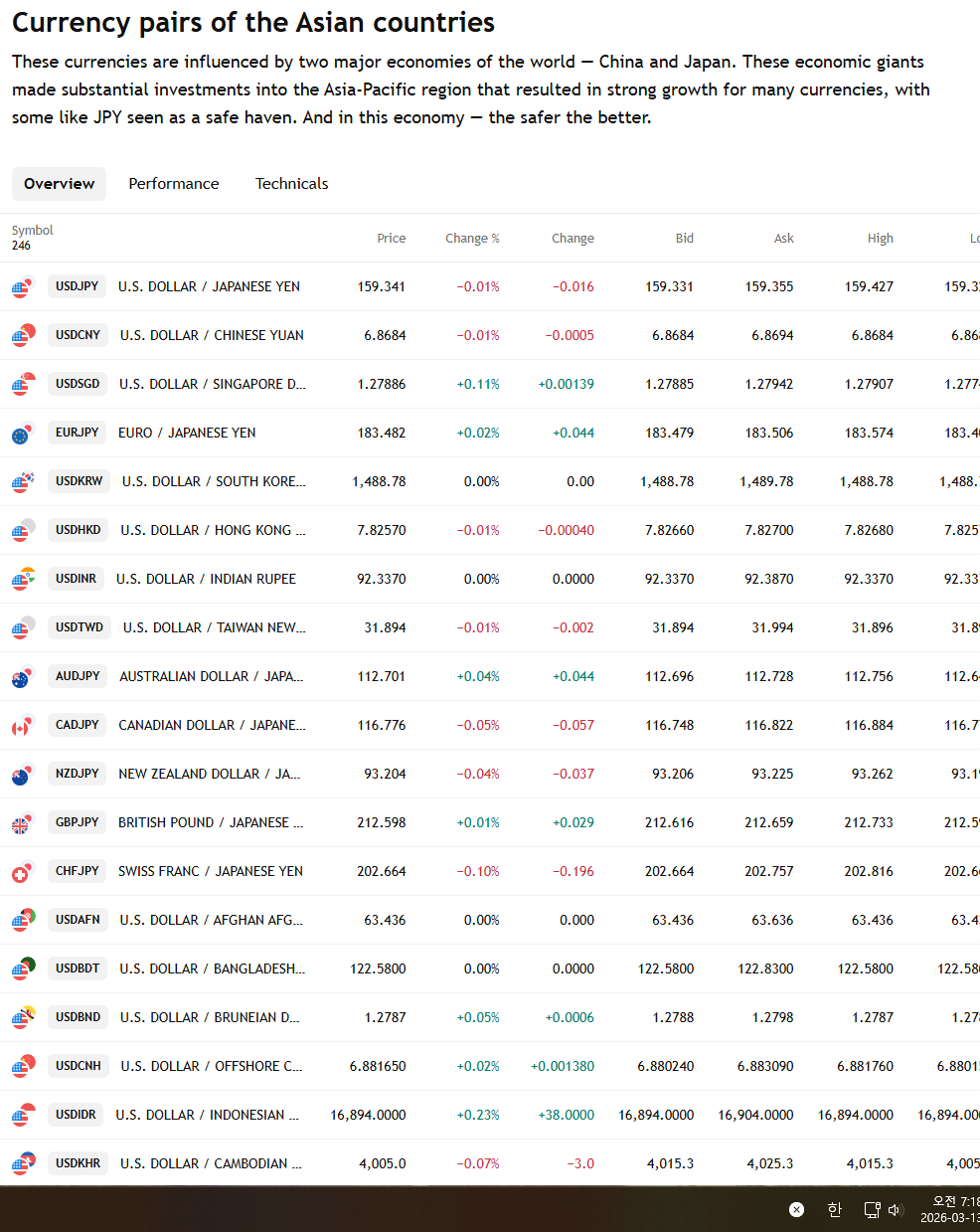Screen dimensions: 980x1232
Task: Open the AUDJPY ticker link
Action: pos(79,676)
